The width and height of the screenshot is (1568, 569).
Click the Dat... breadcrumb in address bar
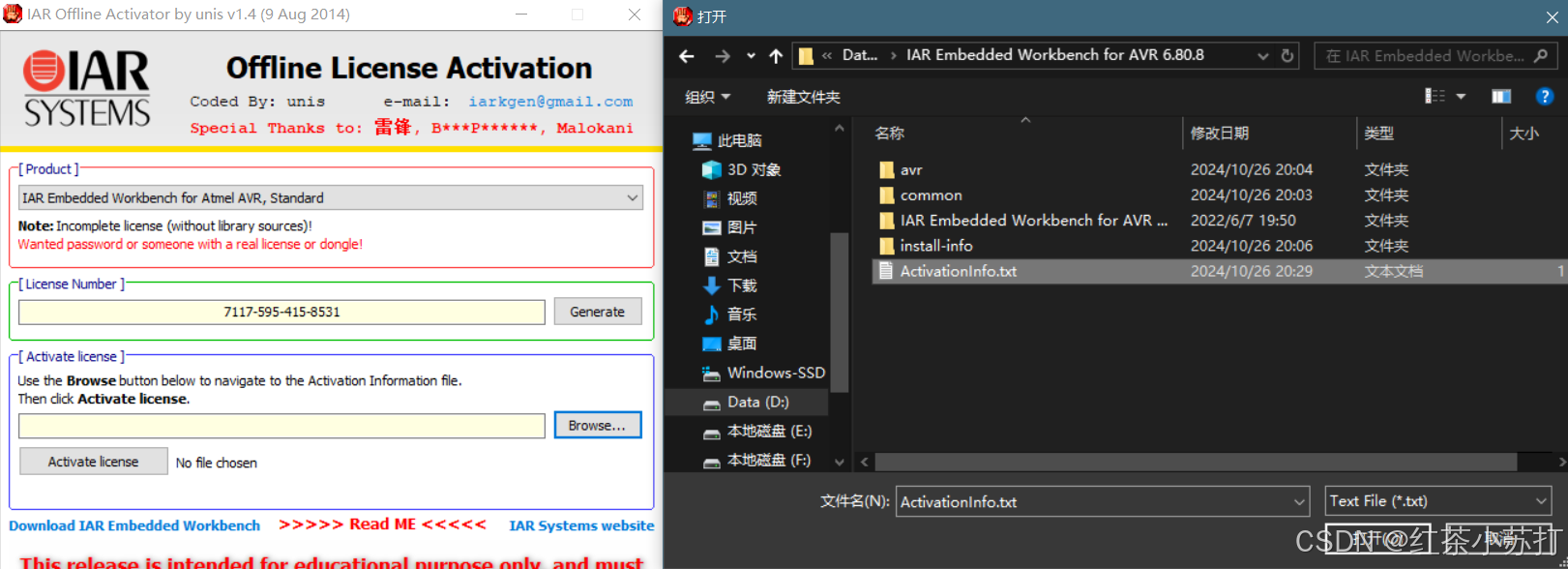click(860, 55)
